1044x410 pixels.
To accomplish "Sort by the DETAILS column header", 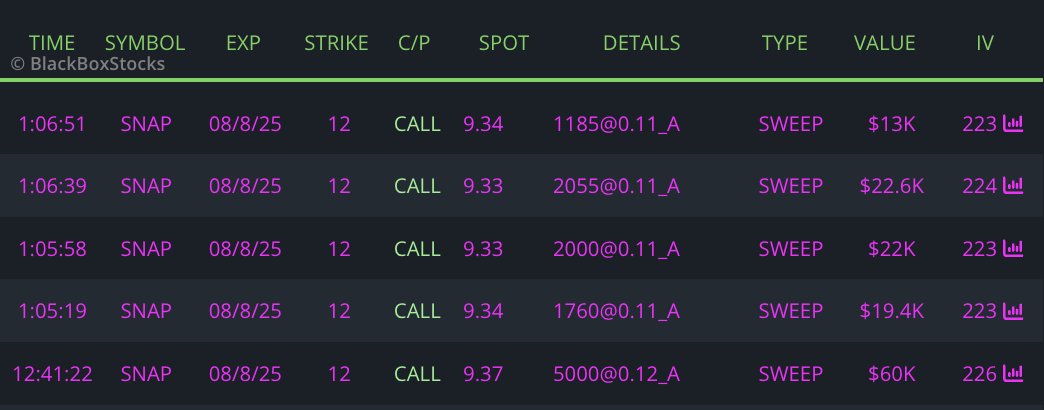I will pyautogui.click(x=641, y=43).
